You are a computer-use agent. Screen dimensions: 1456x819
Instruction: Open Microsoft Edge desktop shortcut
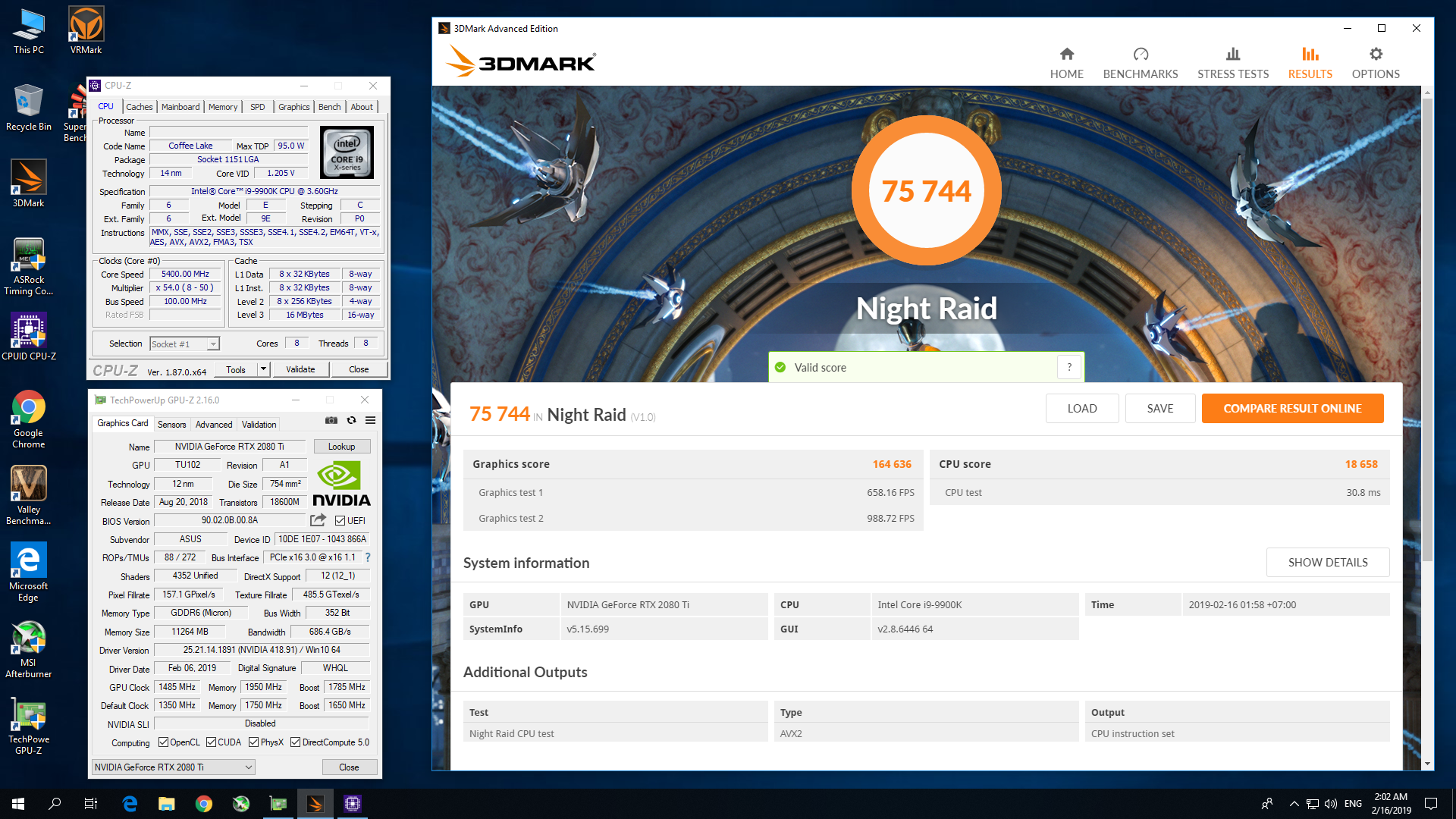click(29, 573)
